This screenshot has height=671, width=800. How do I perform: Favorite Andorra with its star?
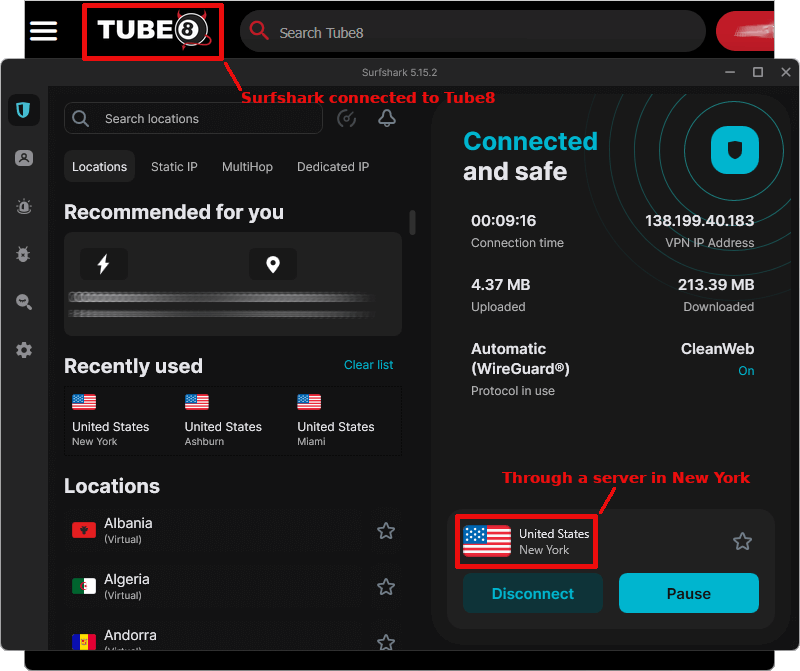click(386, 642)
